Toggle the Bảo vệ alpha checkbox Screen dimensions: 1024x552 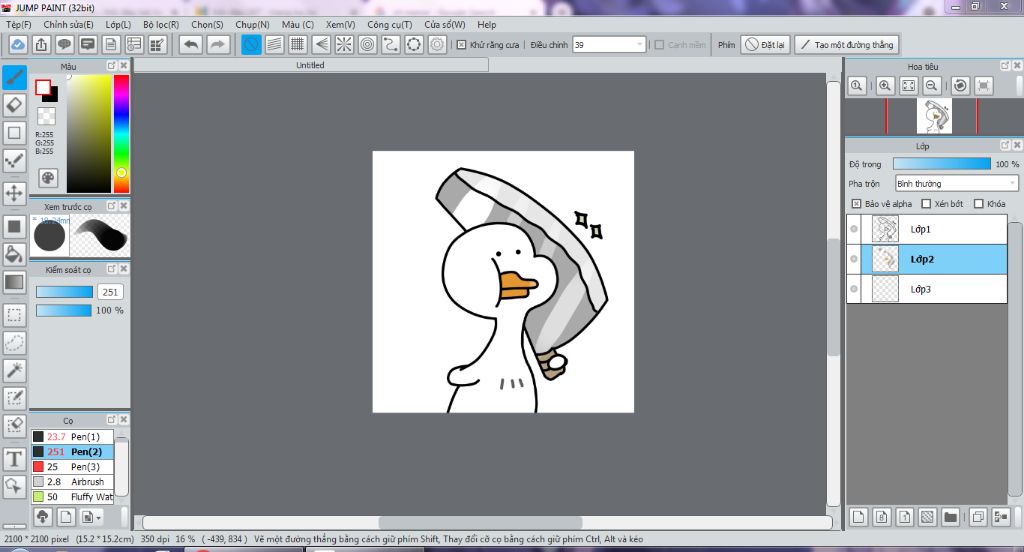[x=856, y=204]
